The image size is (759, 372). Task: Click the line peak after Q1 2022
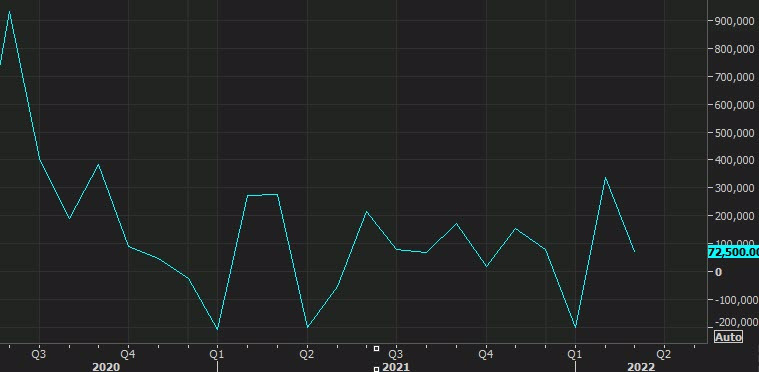pyautogui.click(x=605, y=178)
